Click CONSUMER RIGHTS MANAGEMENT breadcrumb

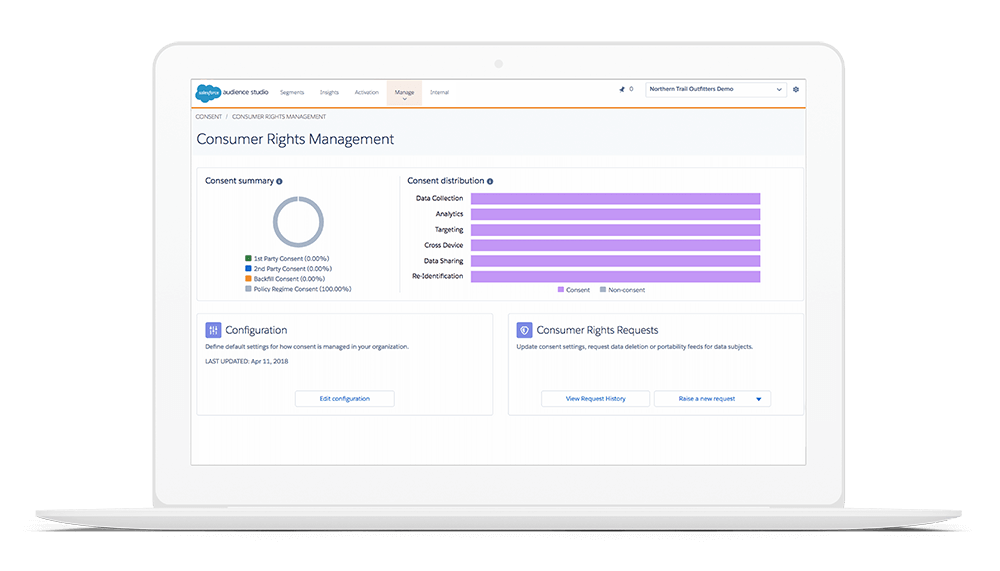(279, 117)
